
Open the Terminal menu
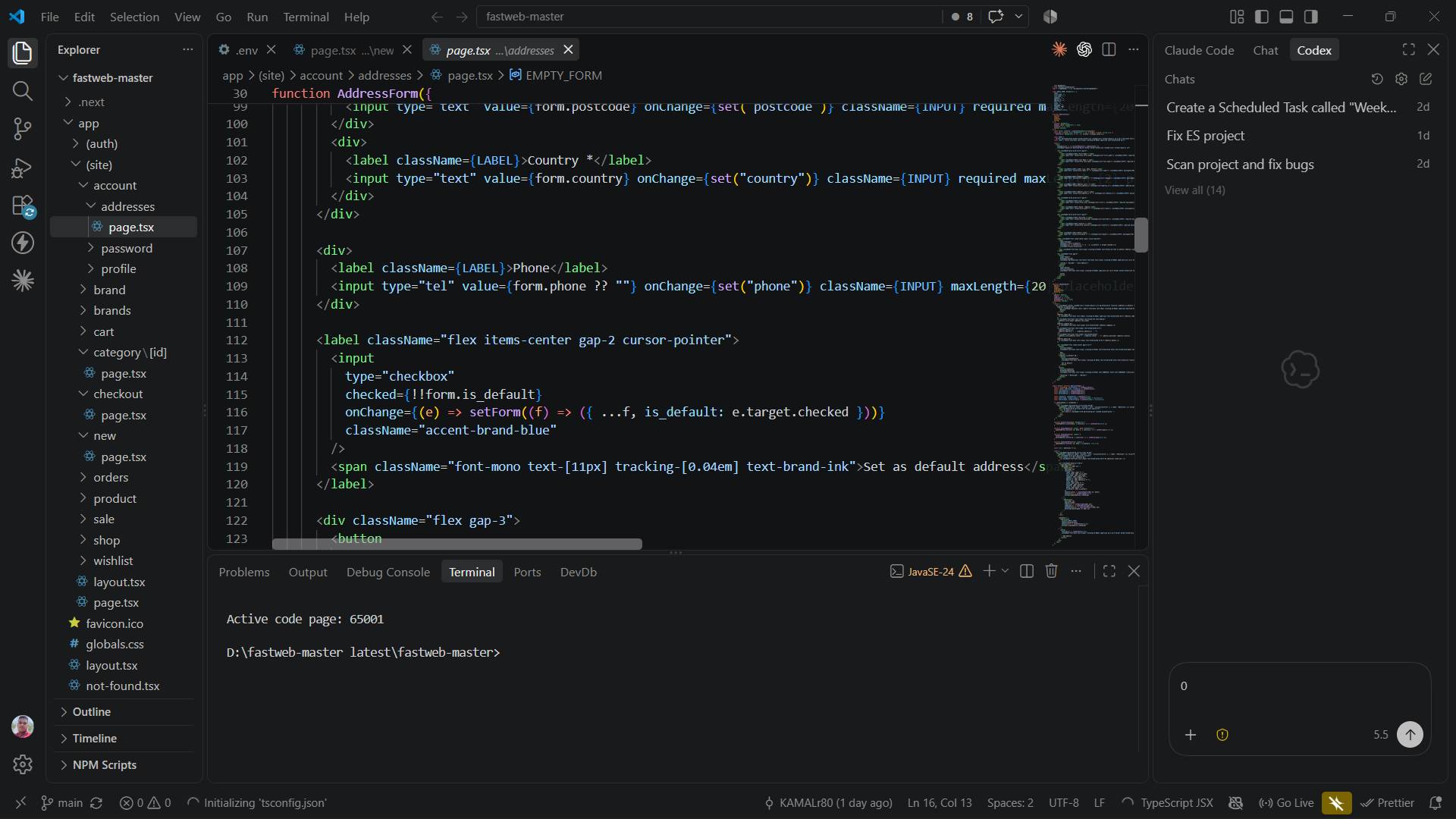pos(306,16)
